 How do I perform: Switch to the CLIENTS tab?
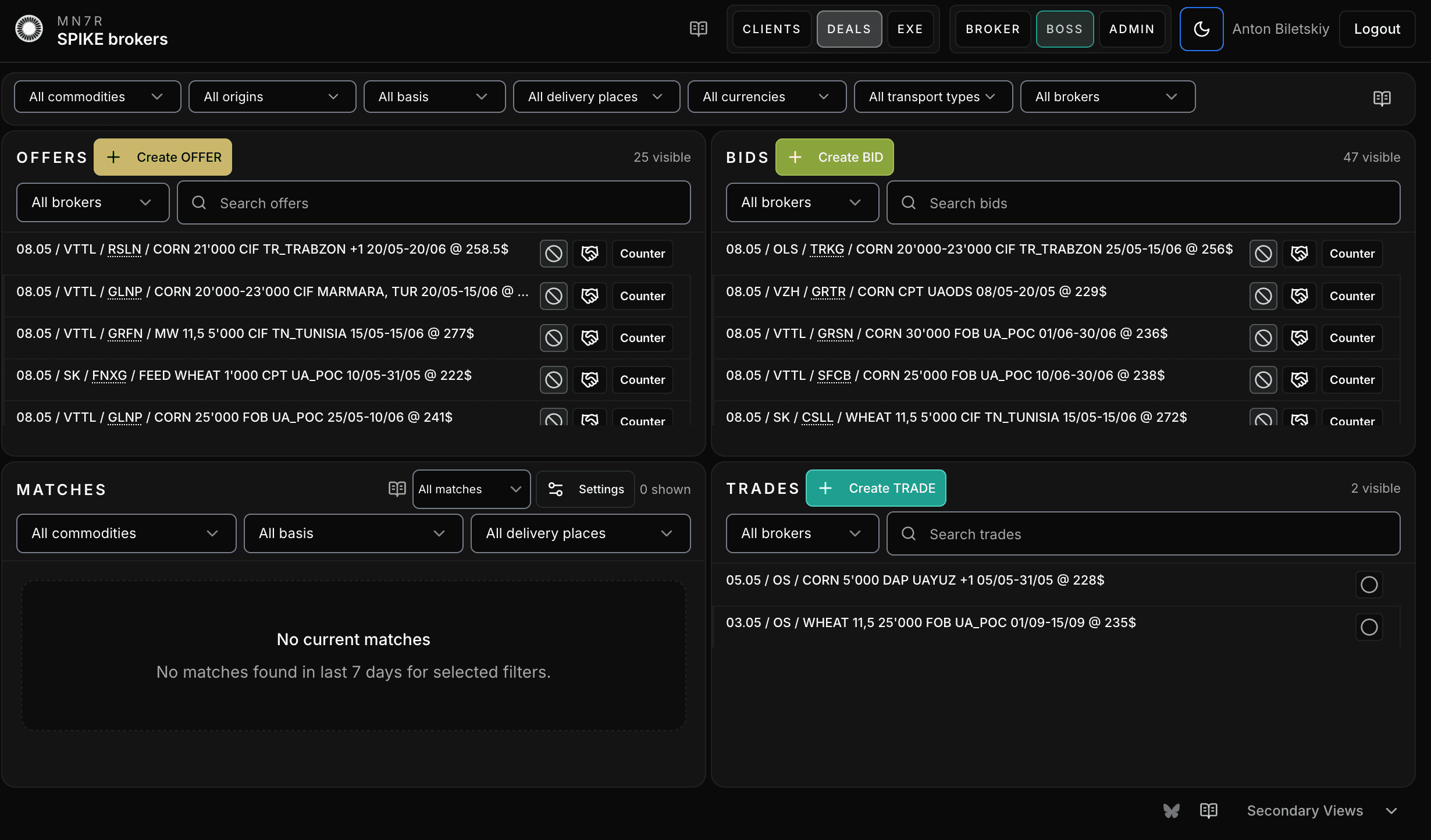click(771, 29)
